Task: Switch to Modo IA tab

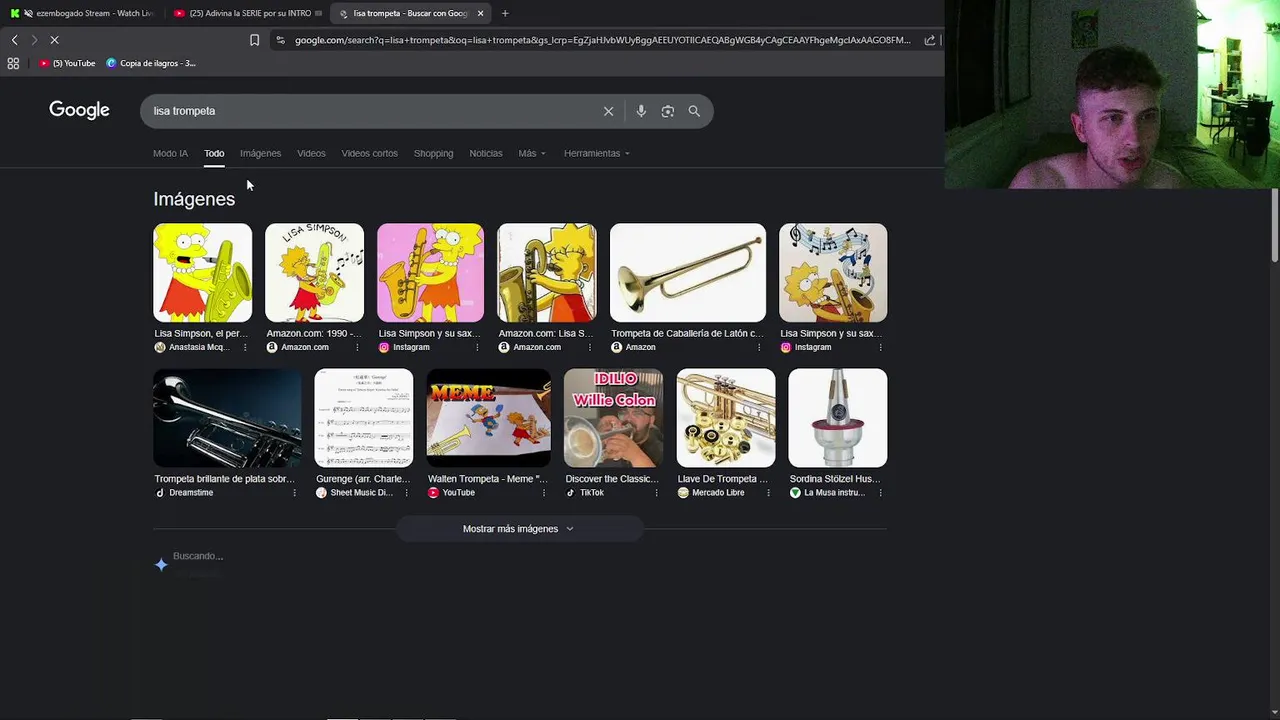Action: [170, 153]
